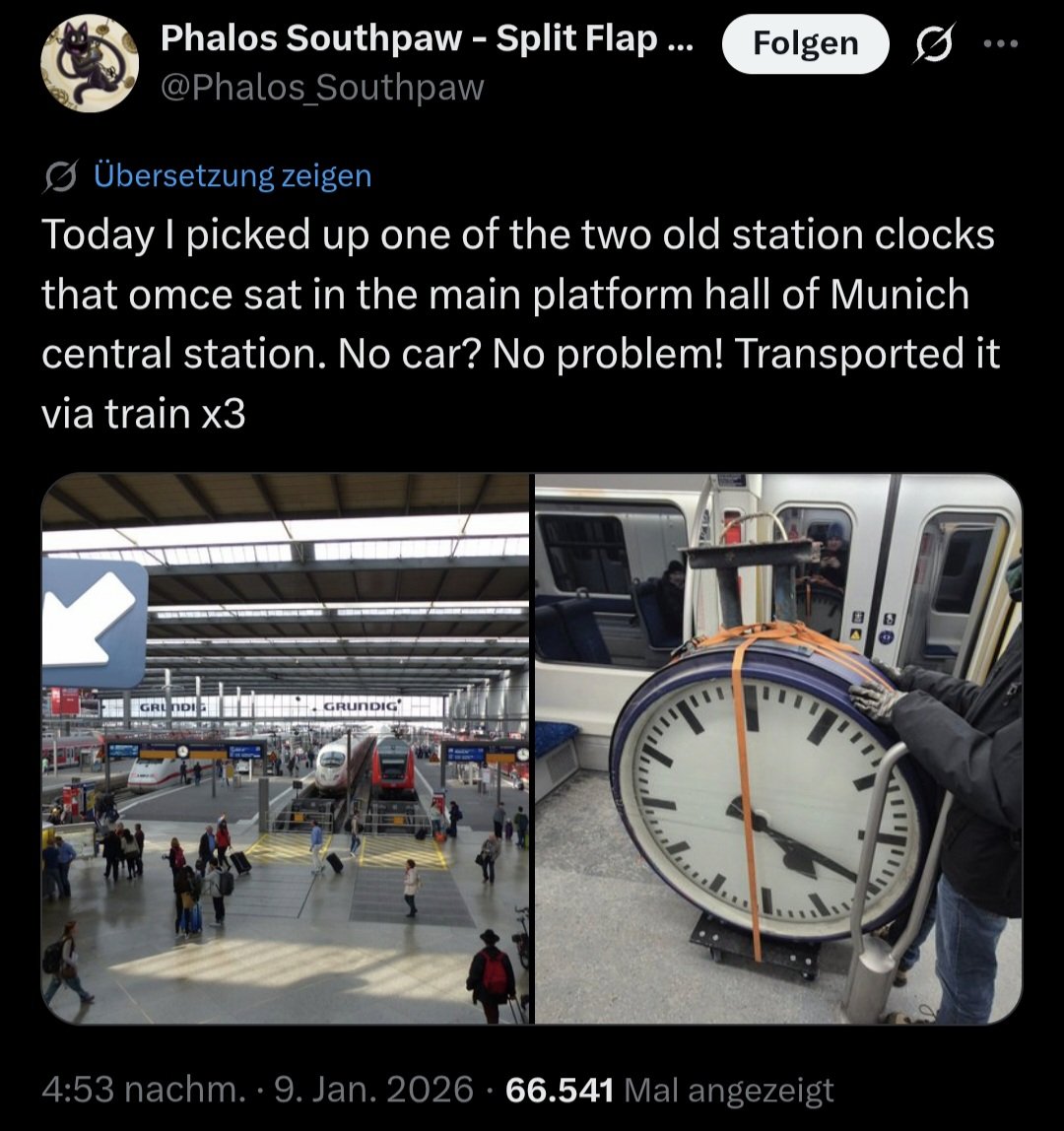Click the 9. Jan. 2026 date
1064x1131 pixels.
coord(373,1090)
